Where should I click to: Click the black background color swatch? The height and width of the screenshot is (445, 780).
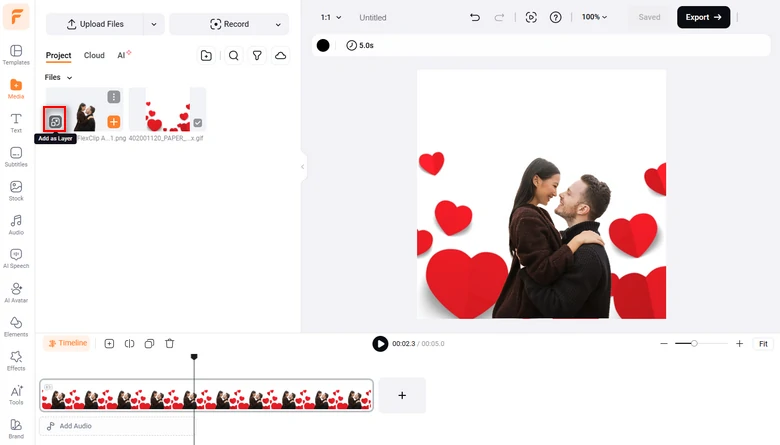pyautogui.click(x=323, y=45)
